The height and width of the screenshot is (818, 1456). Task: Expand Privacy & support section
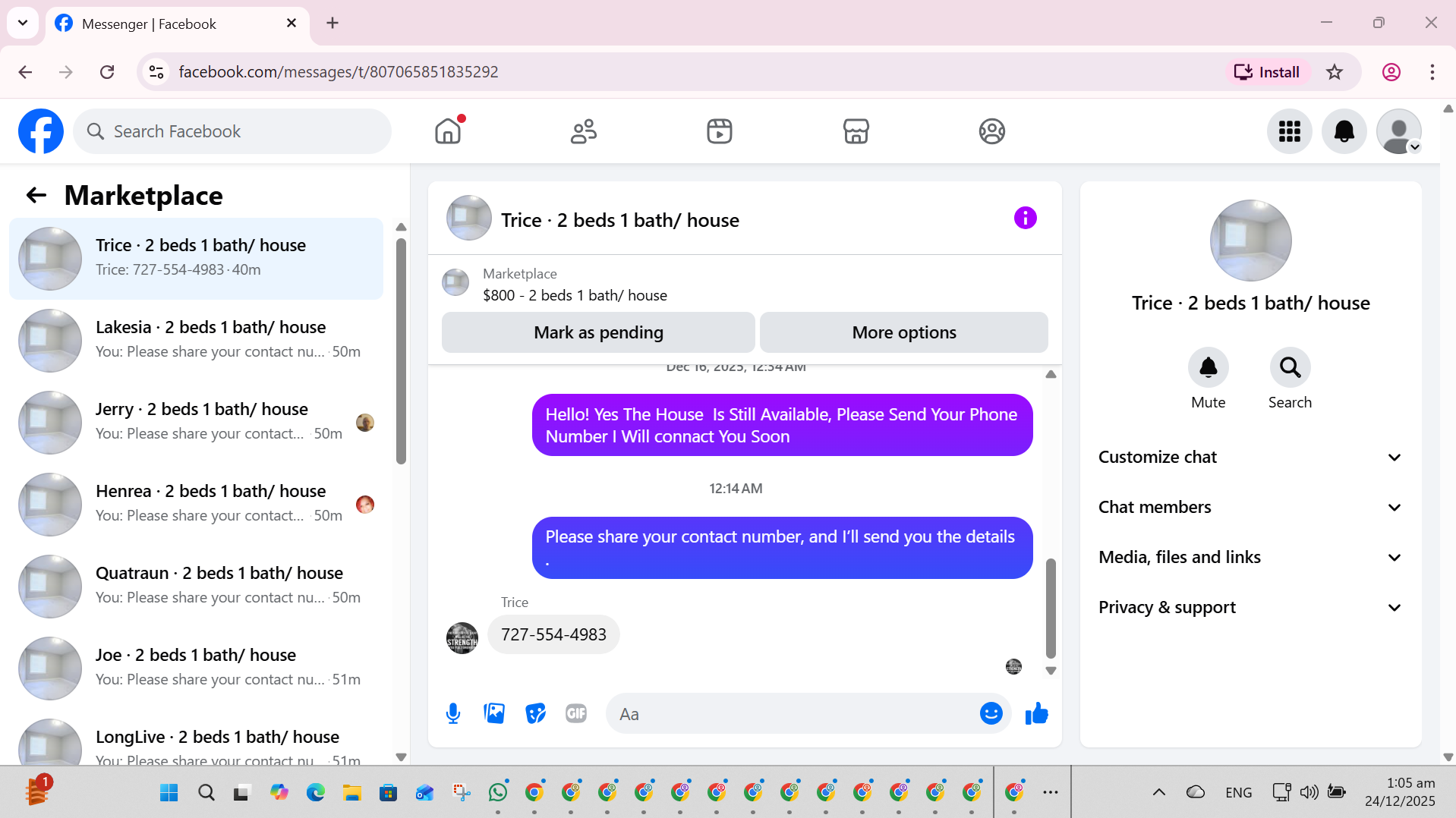[x=1250, y=607]
